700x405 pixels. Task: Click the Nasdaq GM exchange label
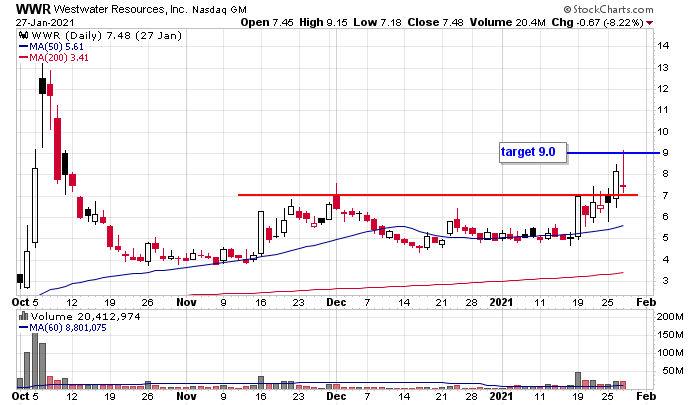point(219,10)
